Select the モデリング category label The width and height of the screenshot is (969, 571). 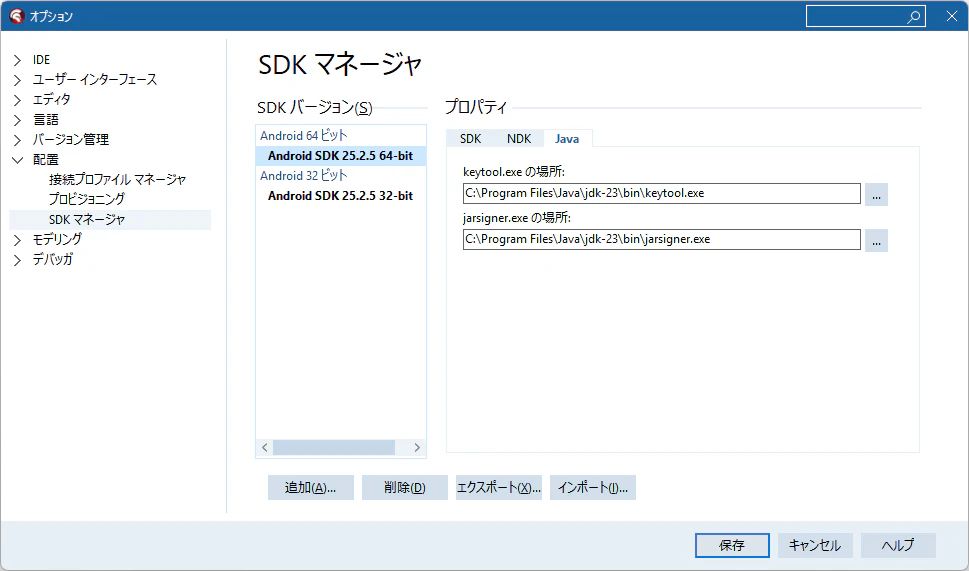(57, 239)
